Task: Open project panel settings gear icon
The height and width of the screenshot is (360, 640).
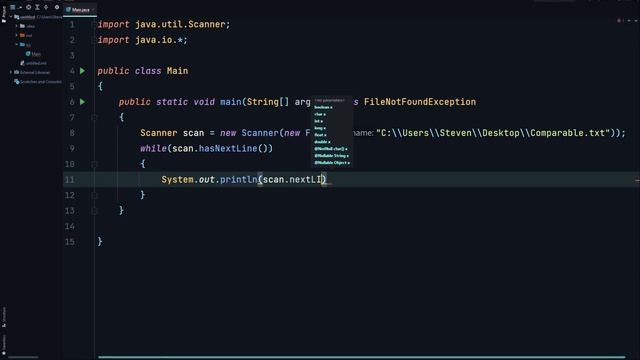Action: (57, 7)
